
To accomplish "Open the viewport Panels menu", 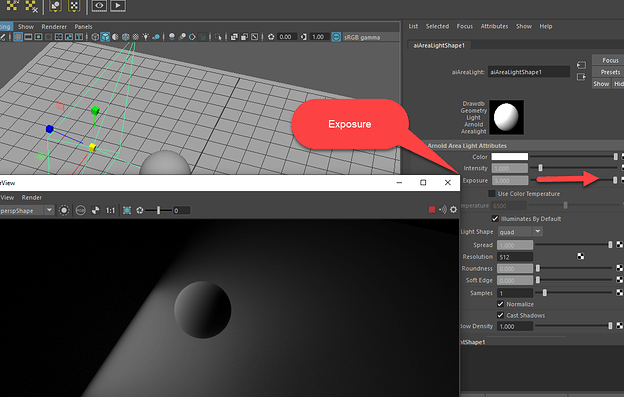I will [83, 27].
